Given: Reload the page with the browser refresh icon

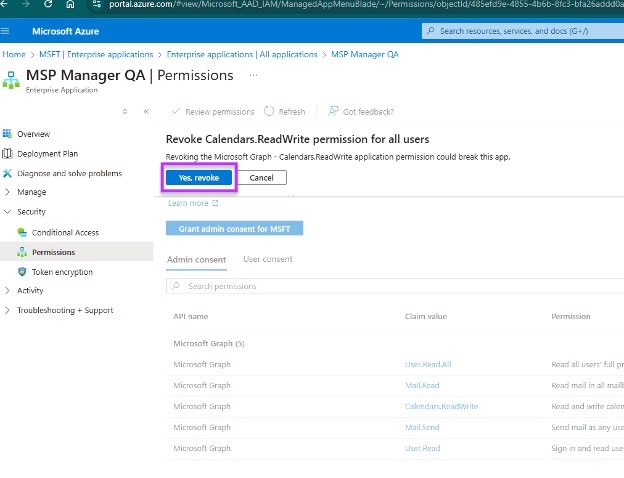Looking at the screenshot, I should click(48, 4).
